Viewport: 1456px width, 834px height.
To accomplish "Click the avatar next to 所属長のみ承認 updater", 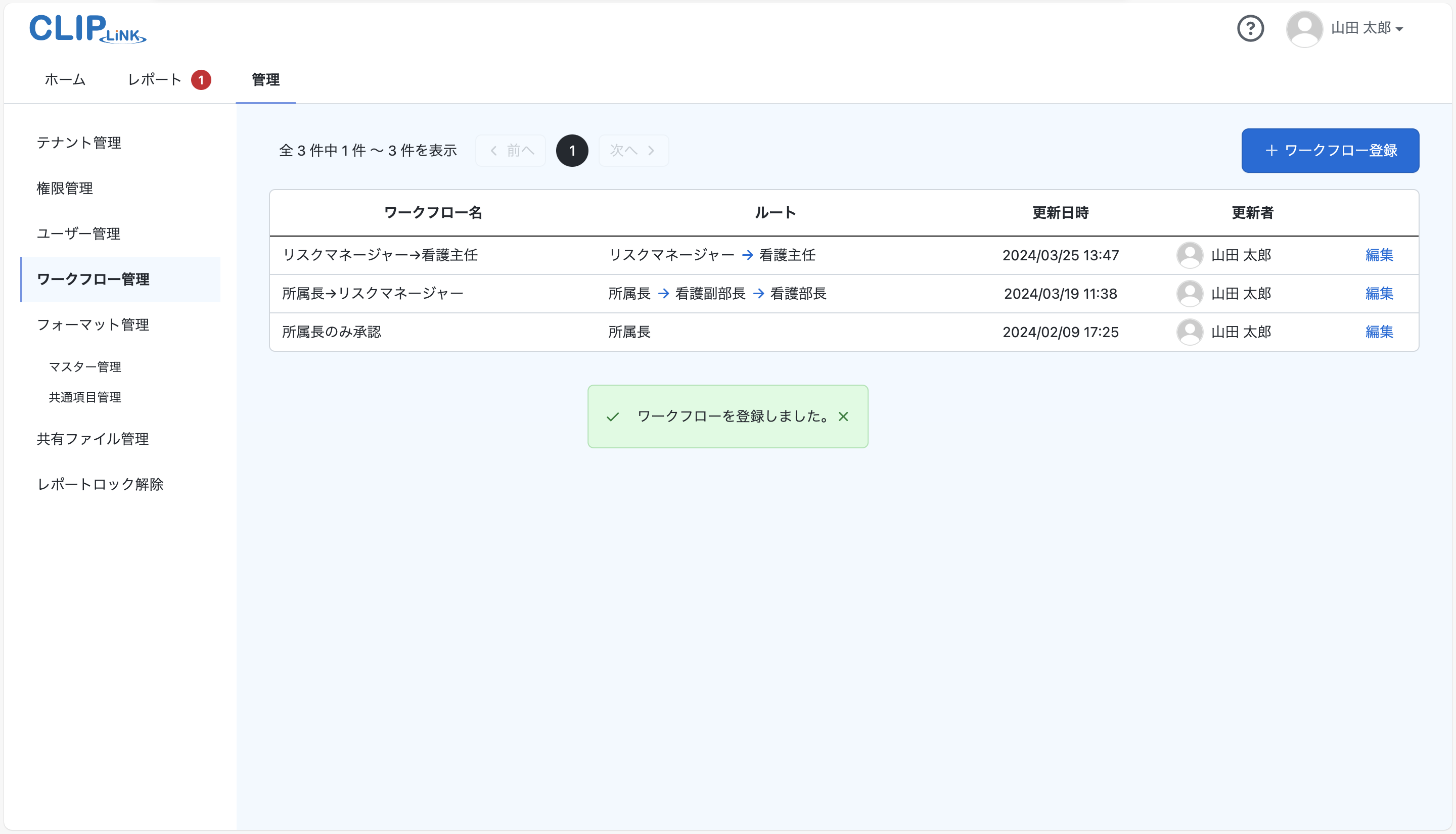I will [1190, 332].
